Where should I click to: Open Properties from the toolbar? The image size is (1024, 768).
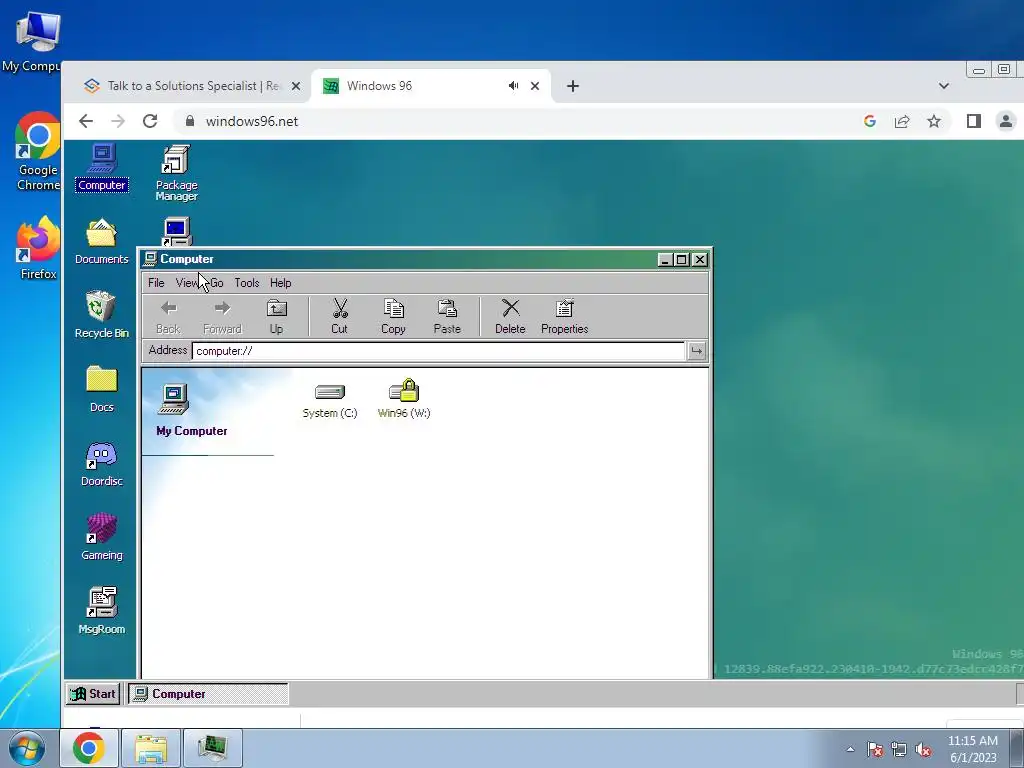coord(564,317)
